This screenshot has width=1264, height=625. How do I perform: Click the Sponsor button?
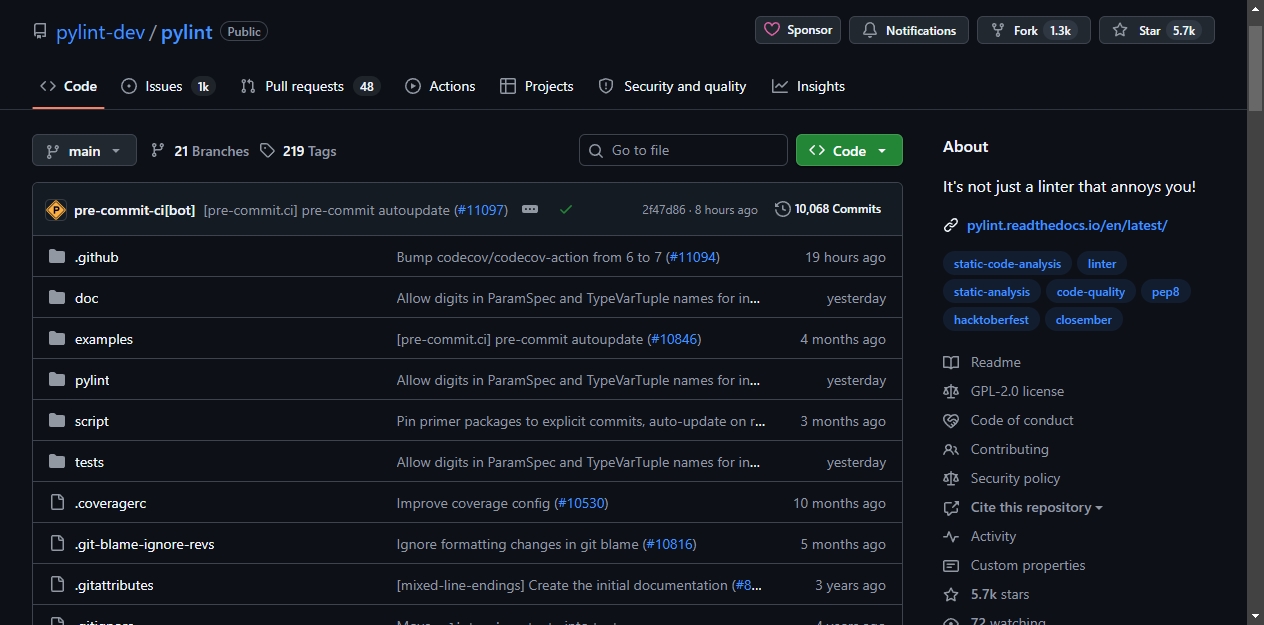(x=798, y=31)
